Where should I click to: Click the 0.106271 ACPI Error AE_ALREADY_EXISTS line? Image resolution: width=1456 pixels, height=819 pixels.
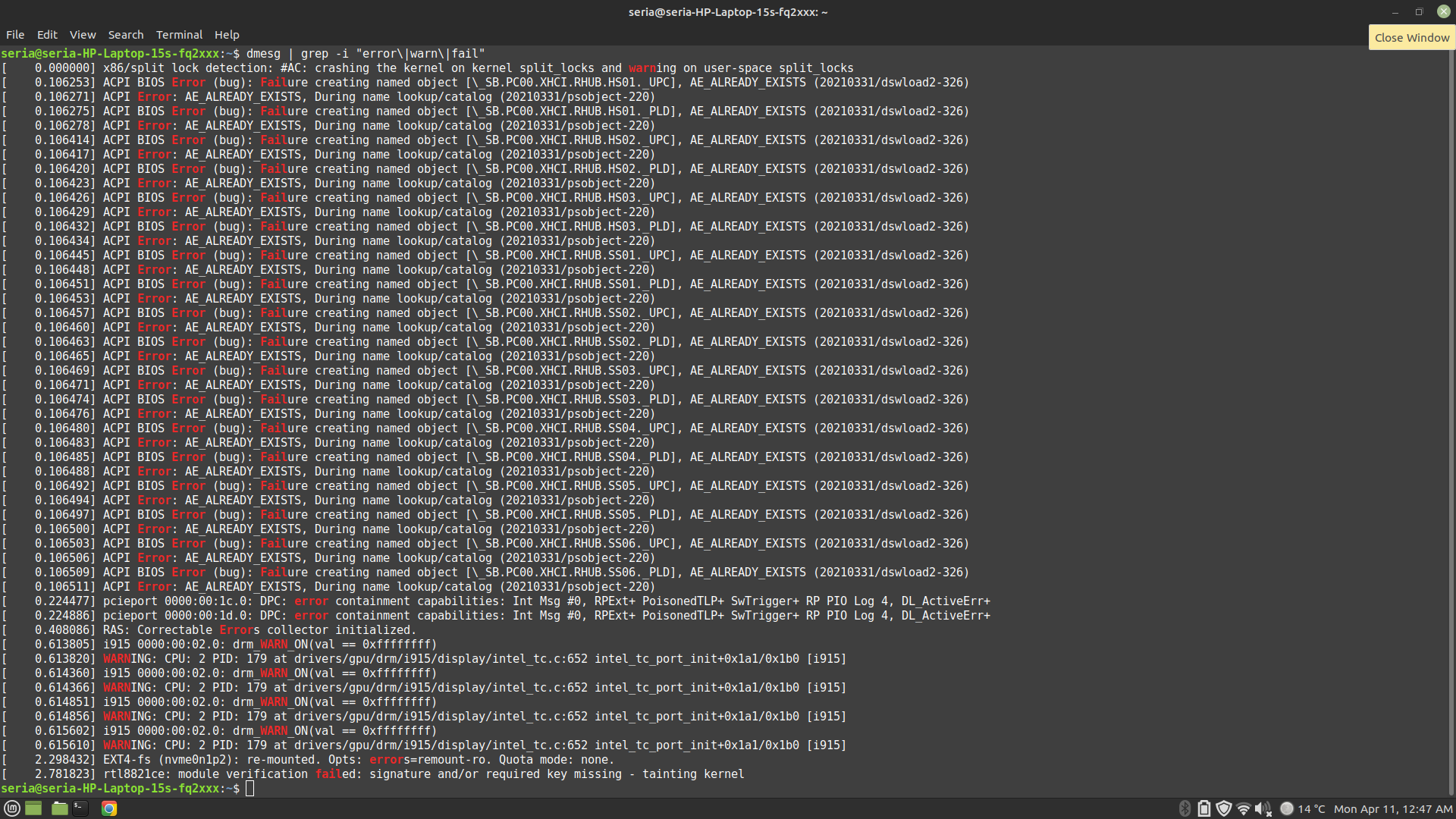point(328,97)
